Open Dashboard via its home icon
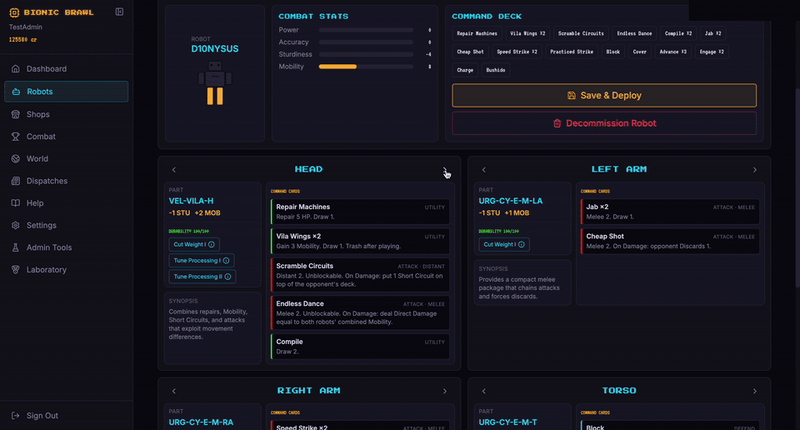The height and width of the screenshot is (430, 800). 16,69
